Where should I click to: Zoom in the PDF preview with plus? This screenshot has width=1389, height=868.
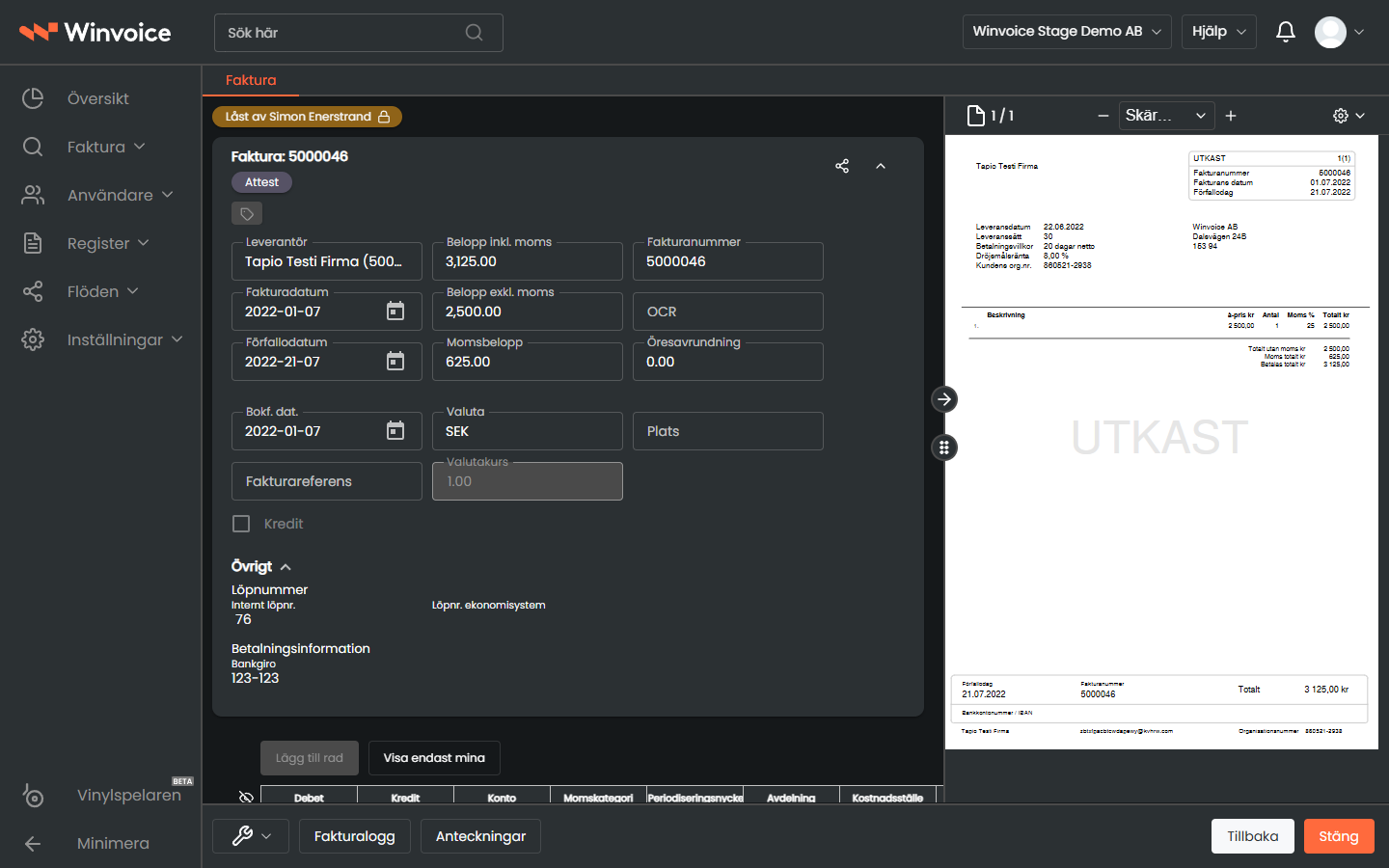point(1231,116)
